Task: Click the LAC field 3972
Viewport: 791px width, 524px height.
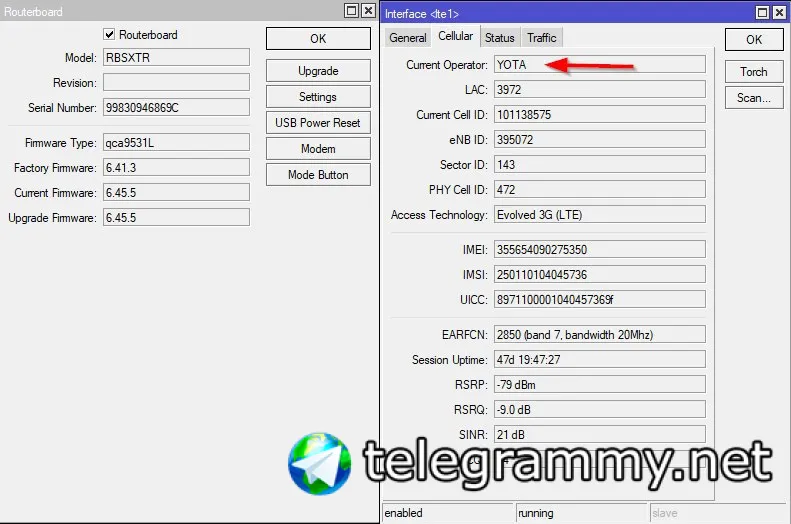Action: pyautogui.click(x=600, y=90)
